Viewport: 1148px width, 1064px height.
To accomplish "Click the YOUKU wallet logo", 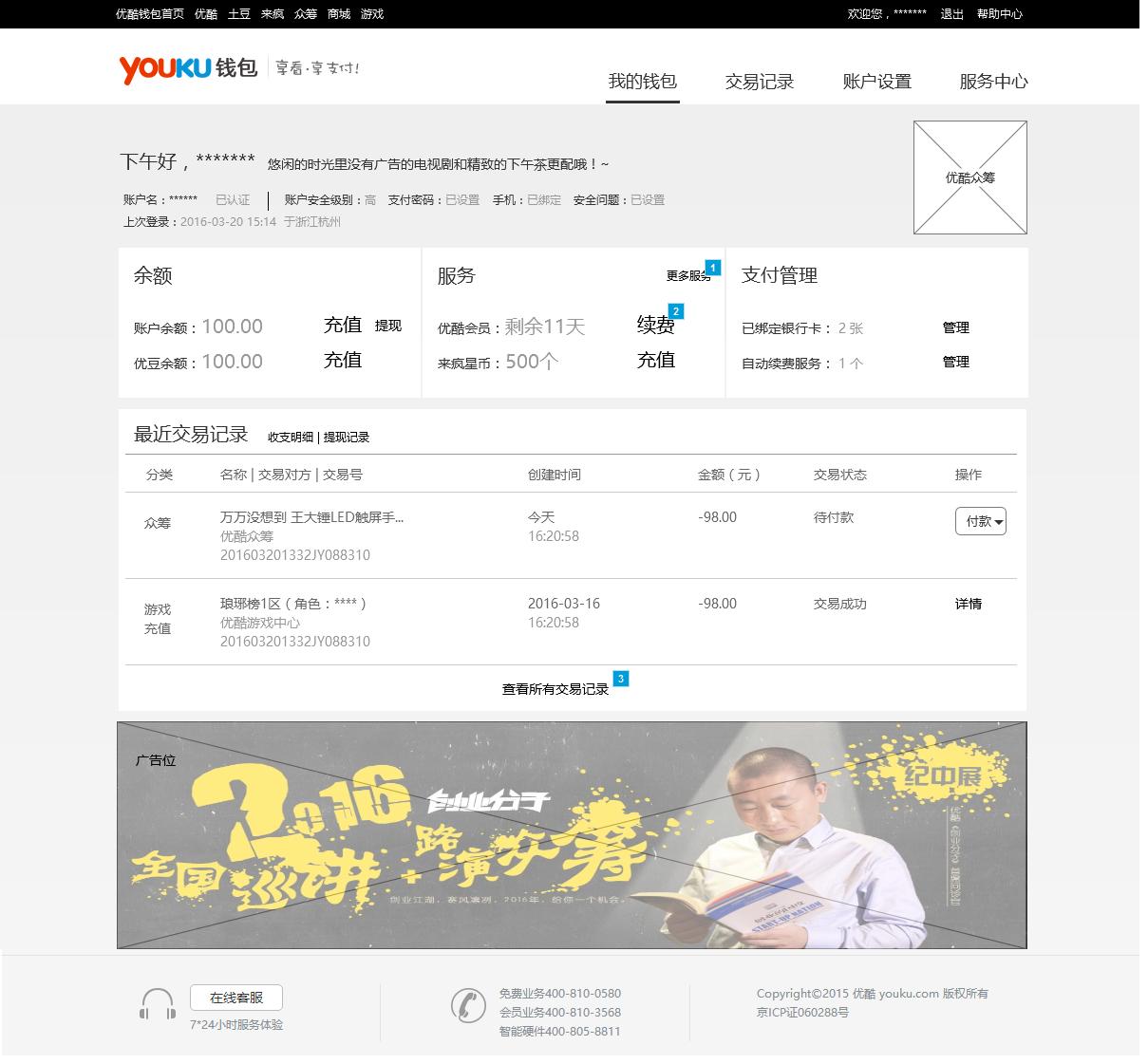I will click(188, 68).
